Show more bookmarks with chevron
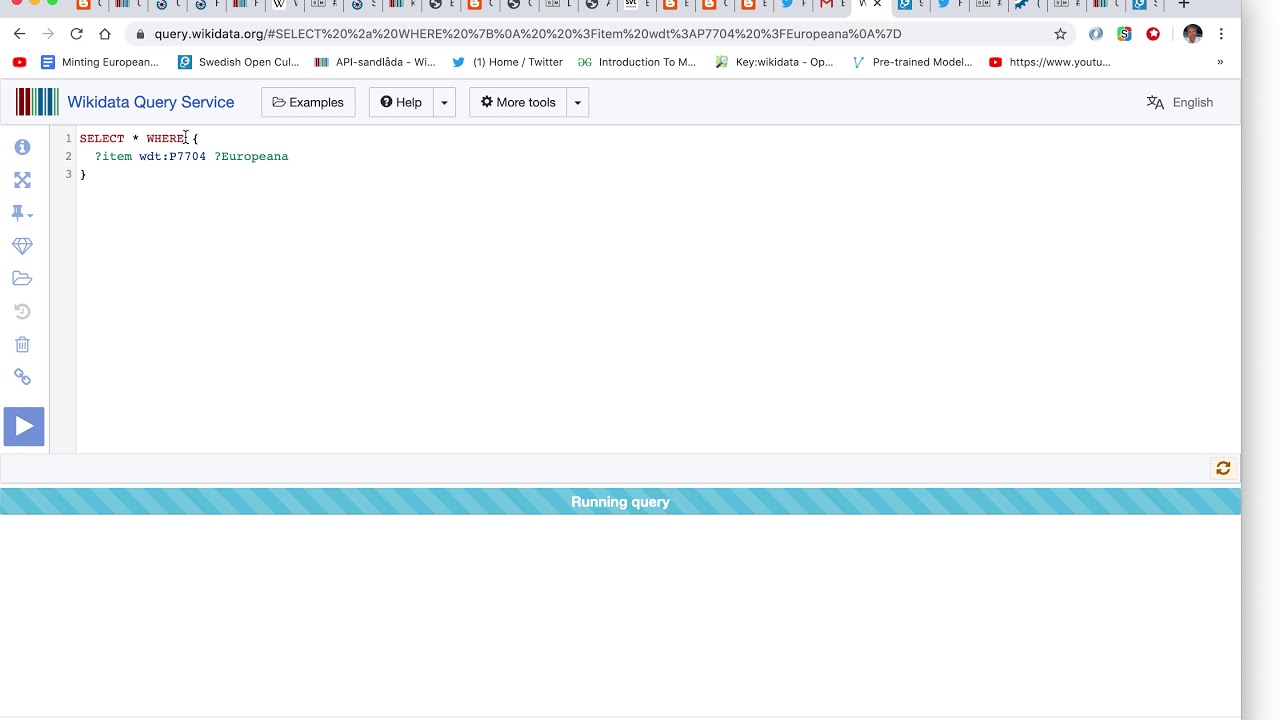The width and height of the screenshot is (1280, 720). tap(1220, 62)
